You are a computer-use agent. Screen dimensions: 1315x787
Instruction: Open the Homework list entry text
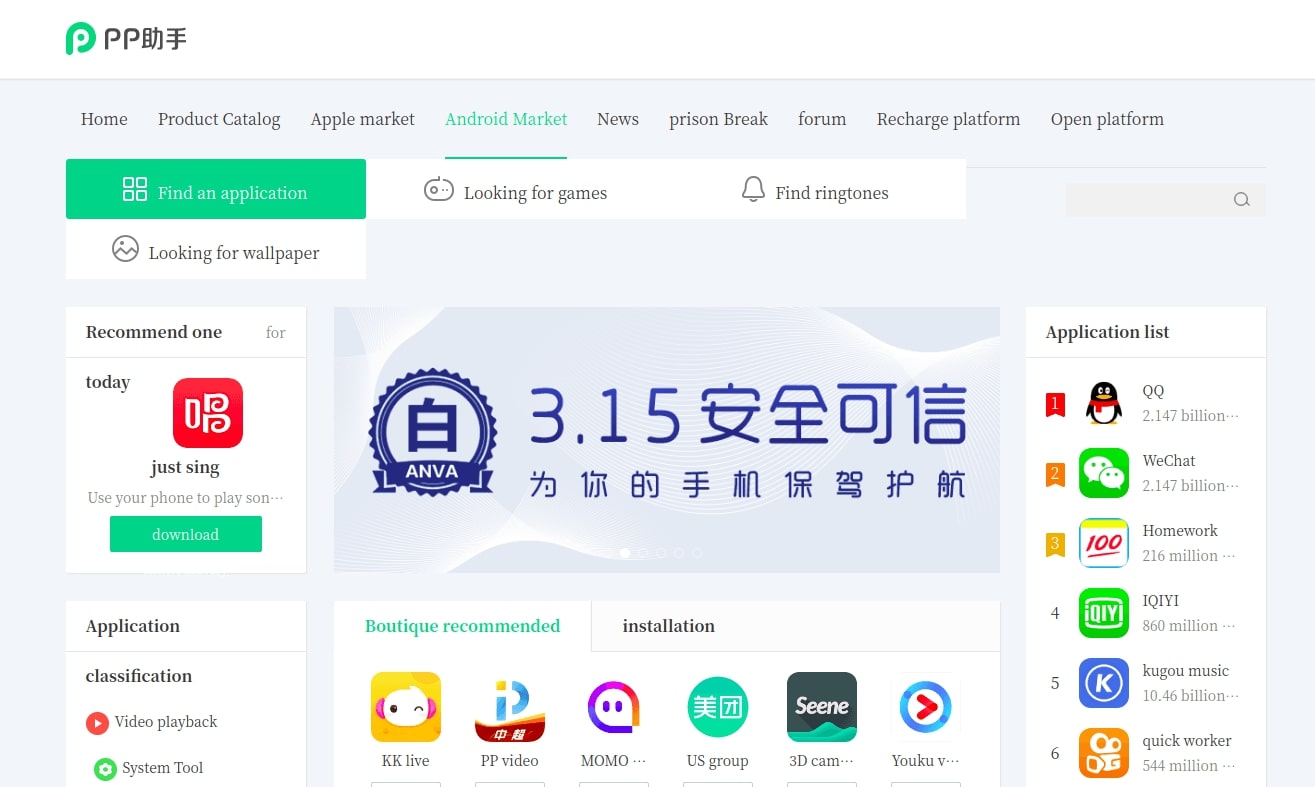pos(1180,531)
